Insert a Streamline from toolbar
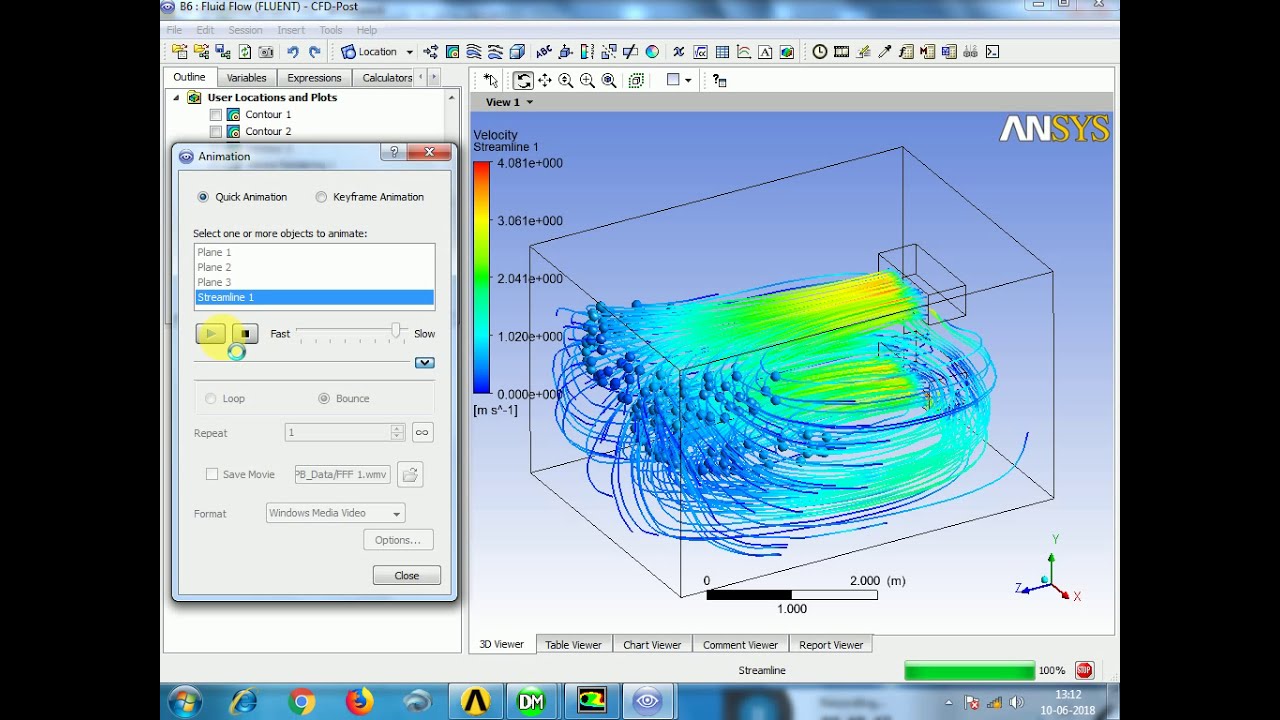This screenshot has height=720, width=1280. 474,52
